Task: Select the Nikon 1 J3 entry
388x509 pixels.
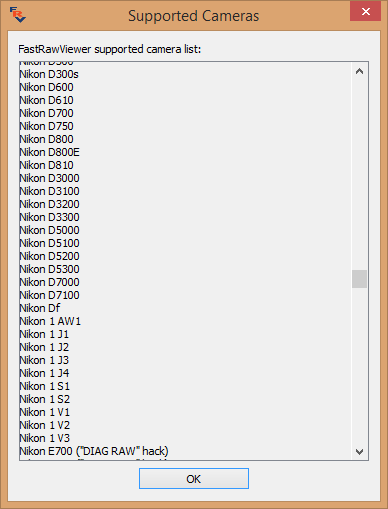Action: (x=44, y=360)
